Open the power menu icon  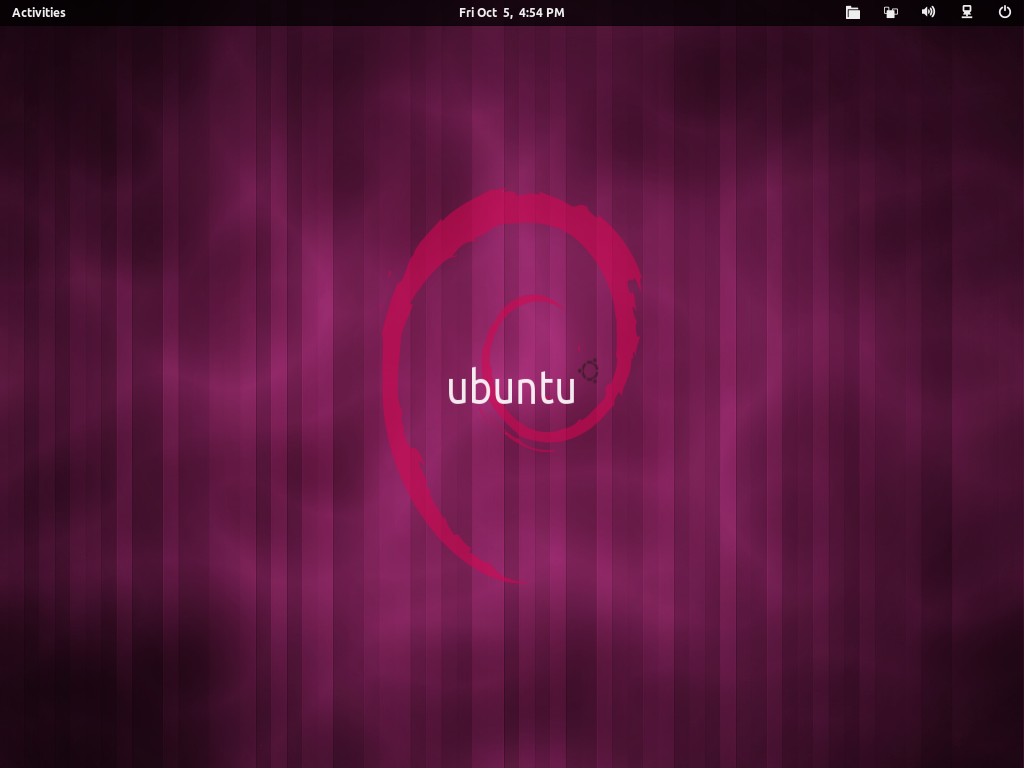1004,12
